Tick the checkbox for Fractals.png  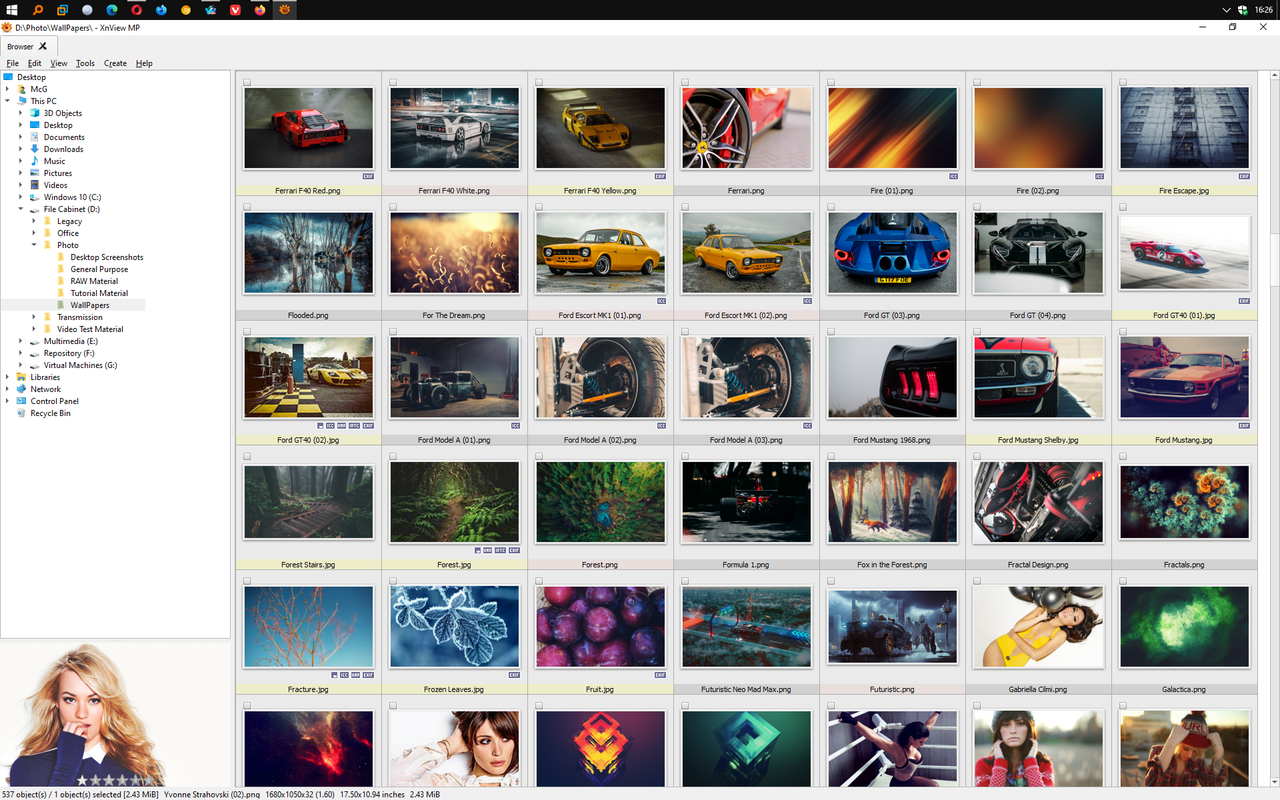[x=1123, y=456]
